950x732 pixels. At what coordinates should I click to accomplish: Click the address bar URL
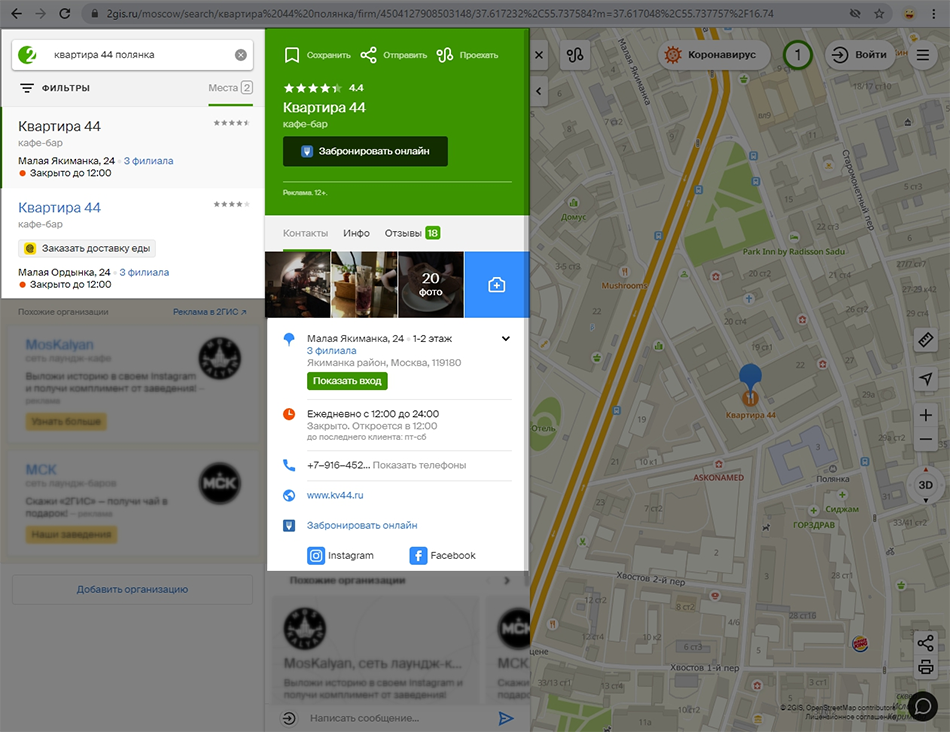440,13
